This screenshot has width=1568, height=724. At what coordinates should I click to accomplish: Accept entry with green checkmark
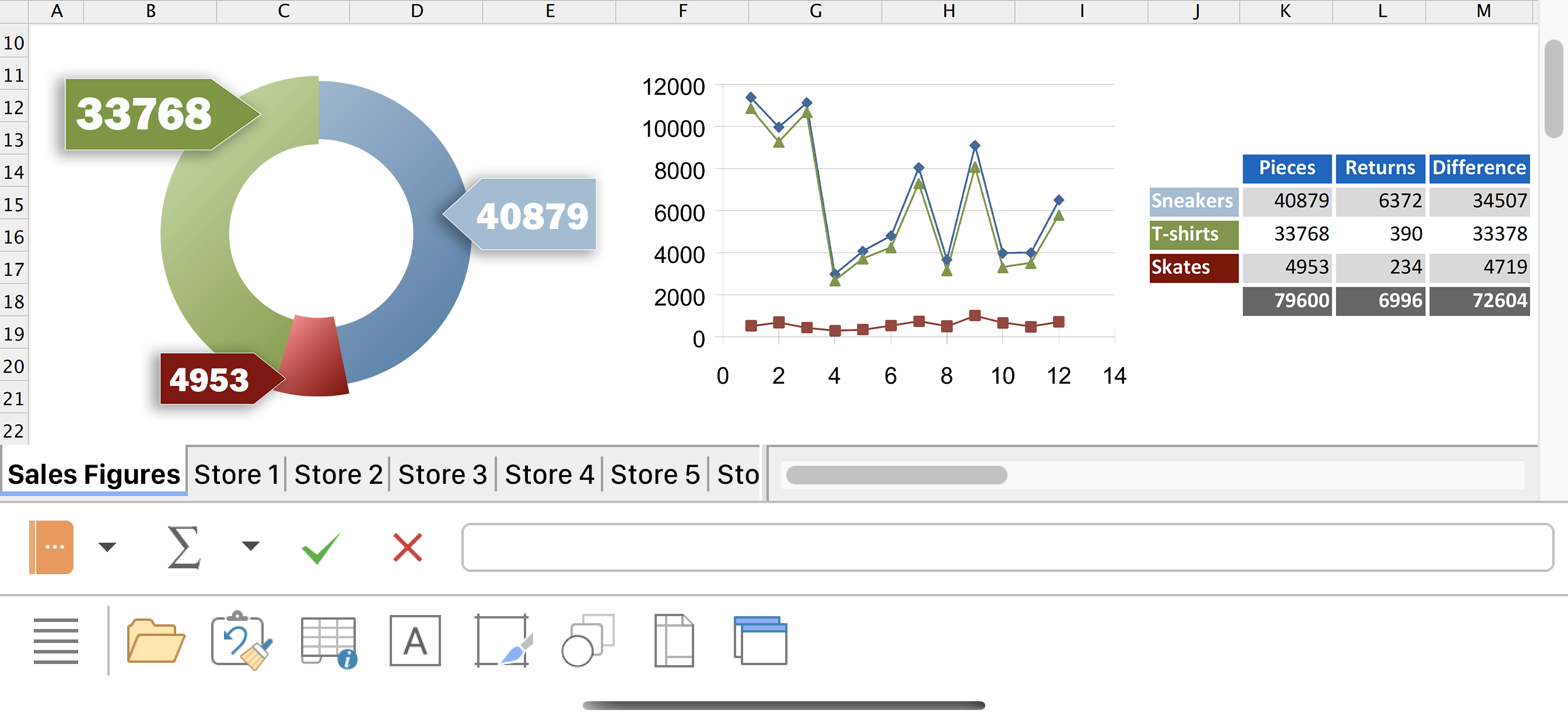click(x=321, y=547)
